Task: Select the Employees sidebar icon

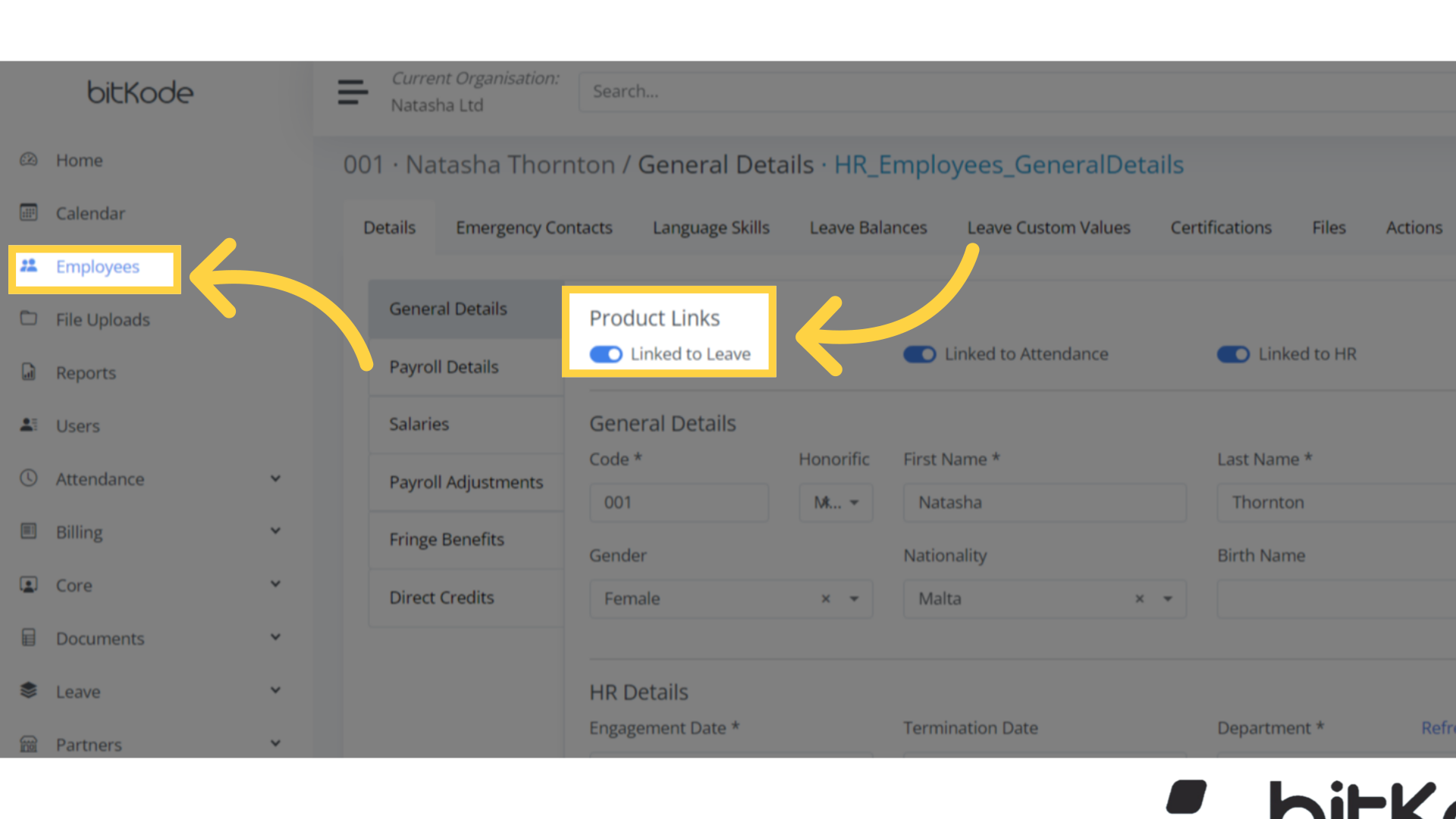Action: (x=29, y=266)
